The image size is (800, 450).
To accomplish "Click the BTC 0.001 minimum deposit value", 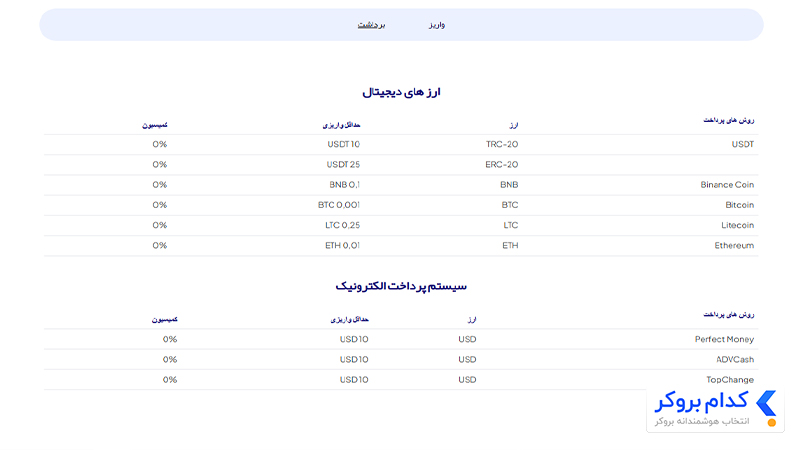I will pos(339,205).
